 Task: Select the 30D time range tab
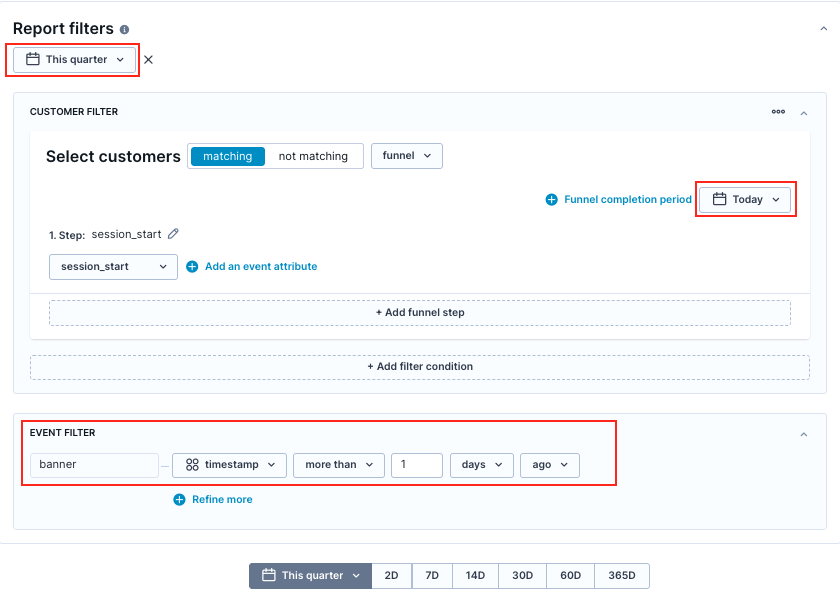tap(522, 575)
